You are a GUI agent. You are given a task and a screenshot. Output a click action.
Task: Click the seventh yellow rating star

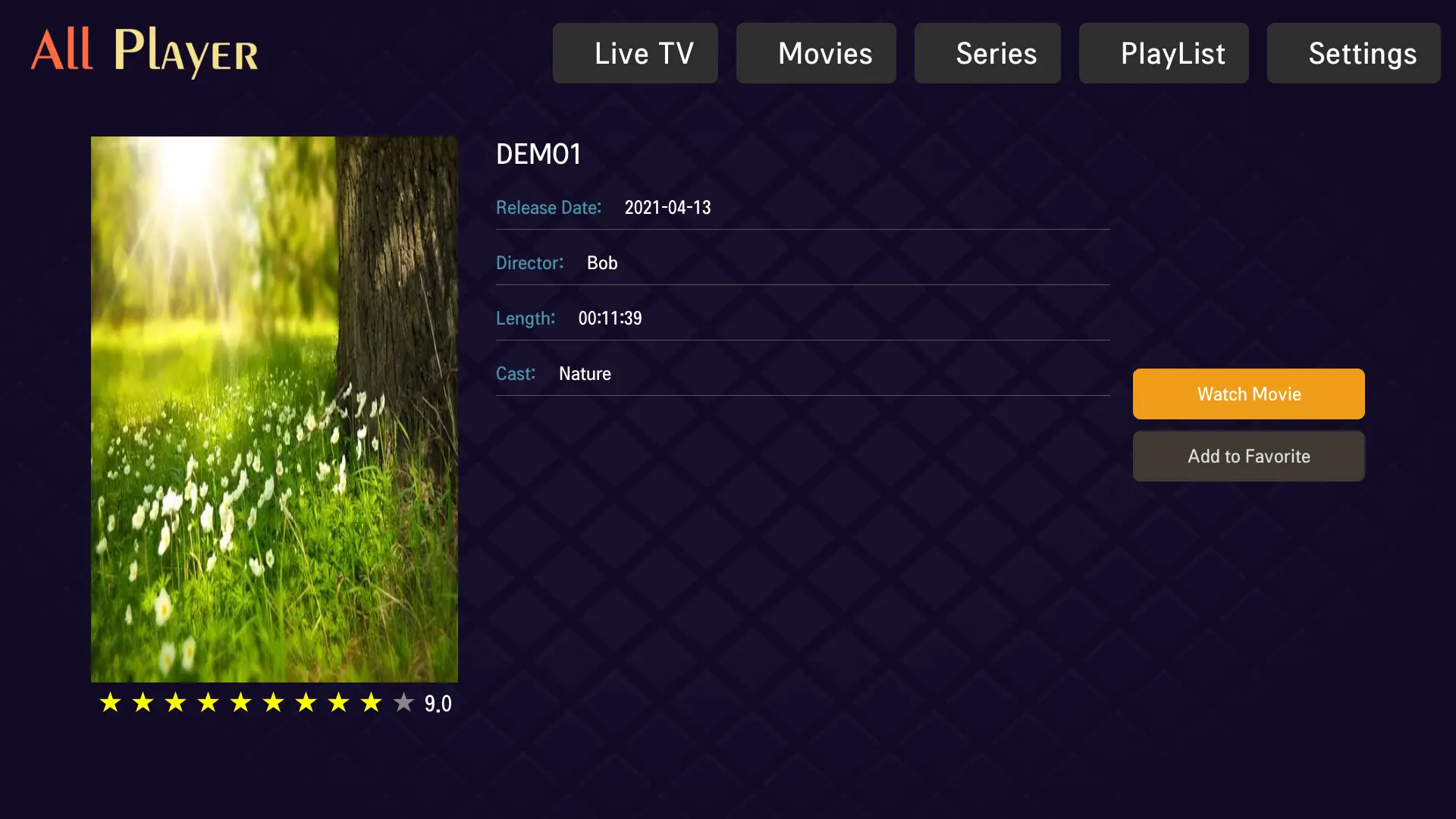click(306, 702)
